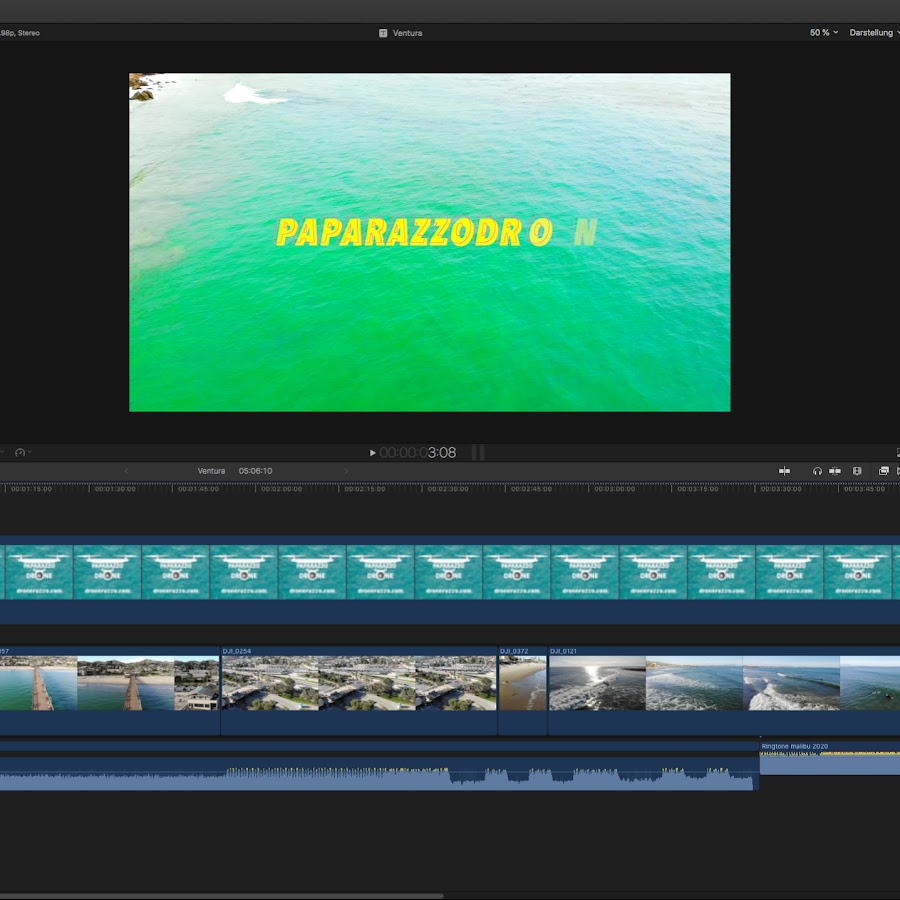The image size is (900, 900).
Task: Click the Ventura project name in timeline header
Action: point(211,471)
